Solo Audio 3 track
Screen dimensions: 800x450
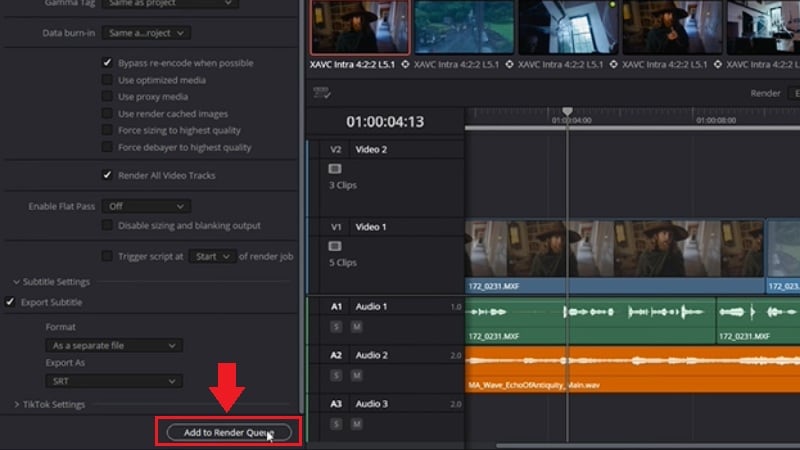coord(336,424)
